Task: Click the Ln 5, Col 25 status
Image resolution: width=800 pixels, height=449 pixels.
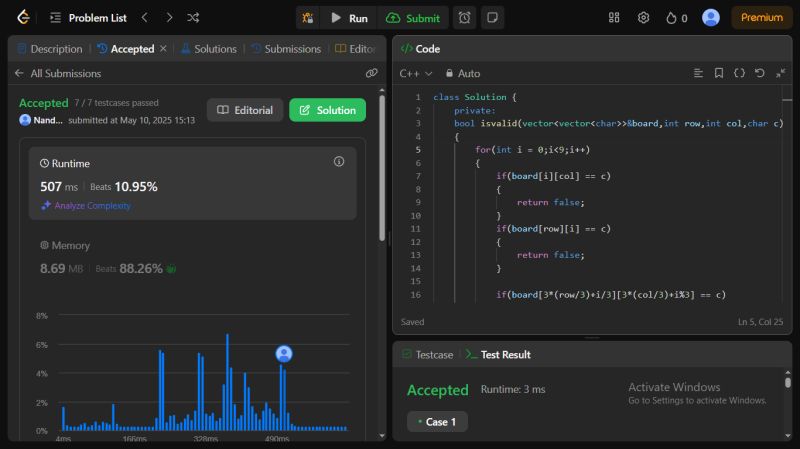Action: (760, 322)
